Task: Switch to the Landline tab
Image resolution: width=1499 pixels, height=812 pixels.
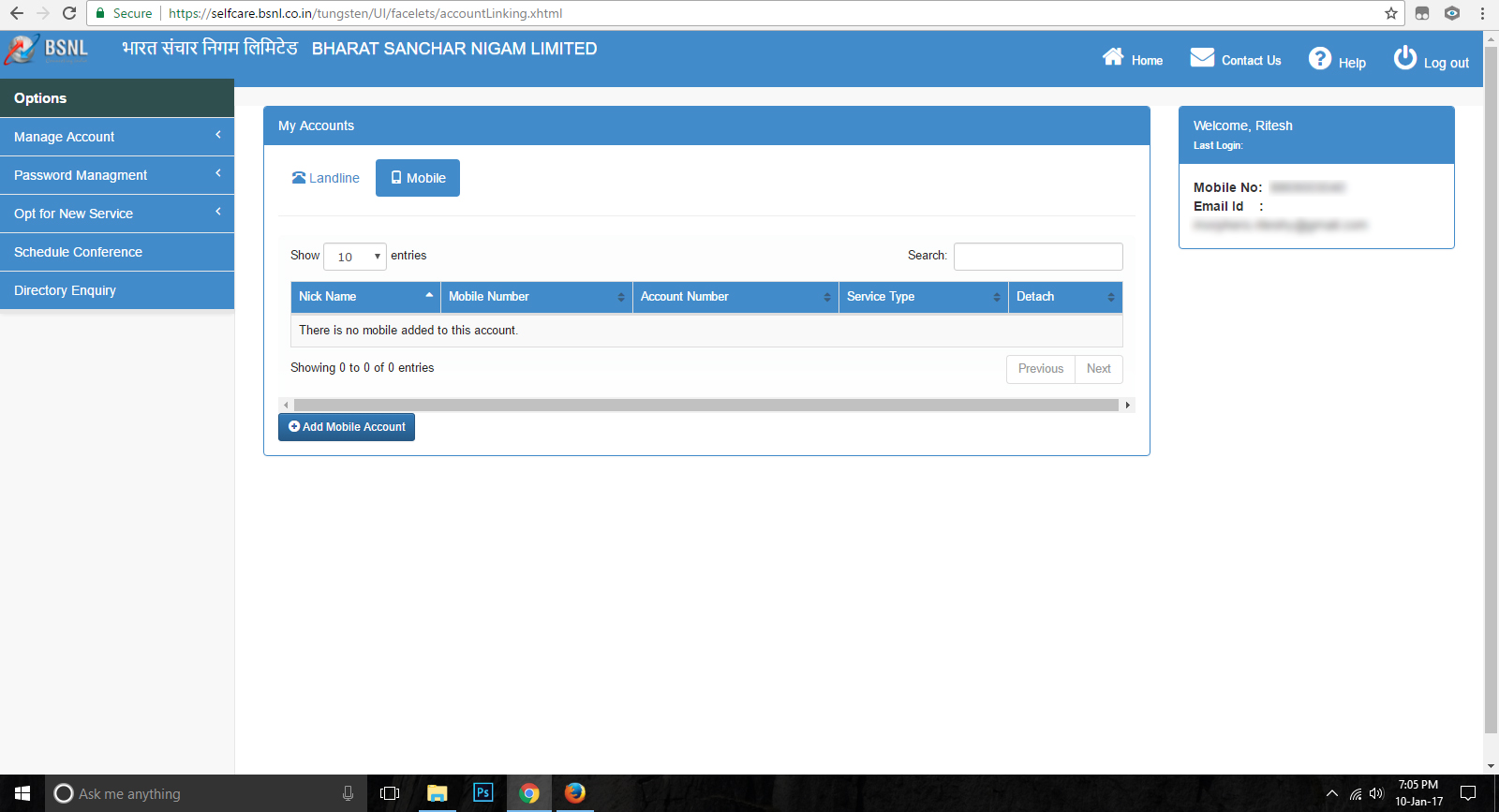Action: (x=325, y=178)
